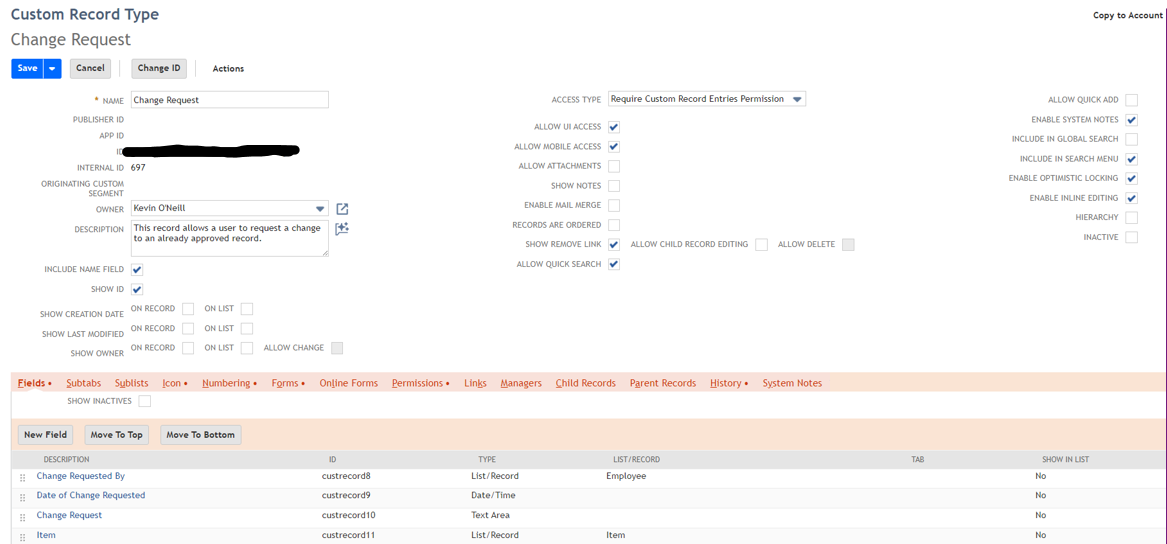Open the Change Requested By field link
Viewport: 1167px width, 544px height.
pyautogui.click(x=80, y=476)
